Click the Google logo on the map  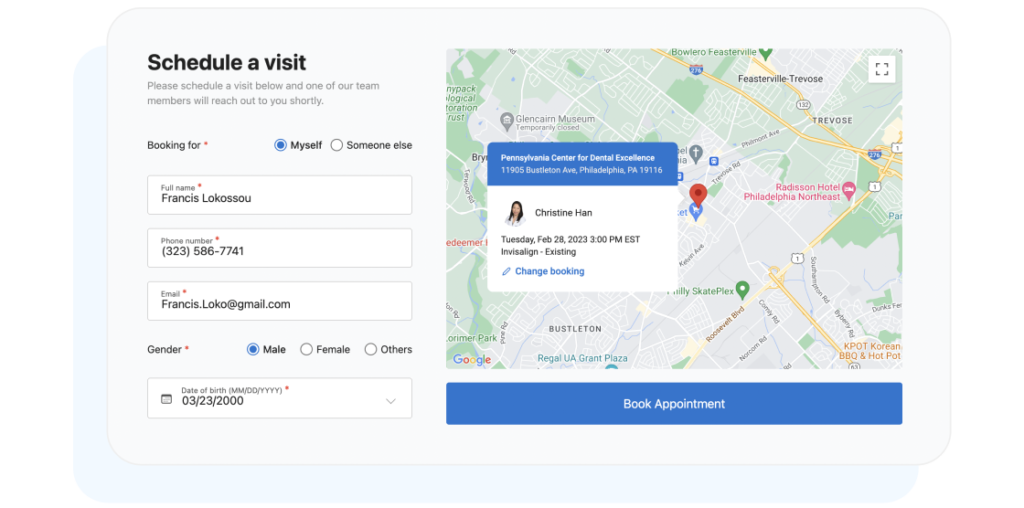472,359
